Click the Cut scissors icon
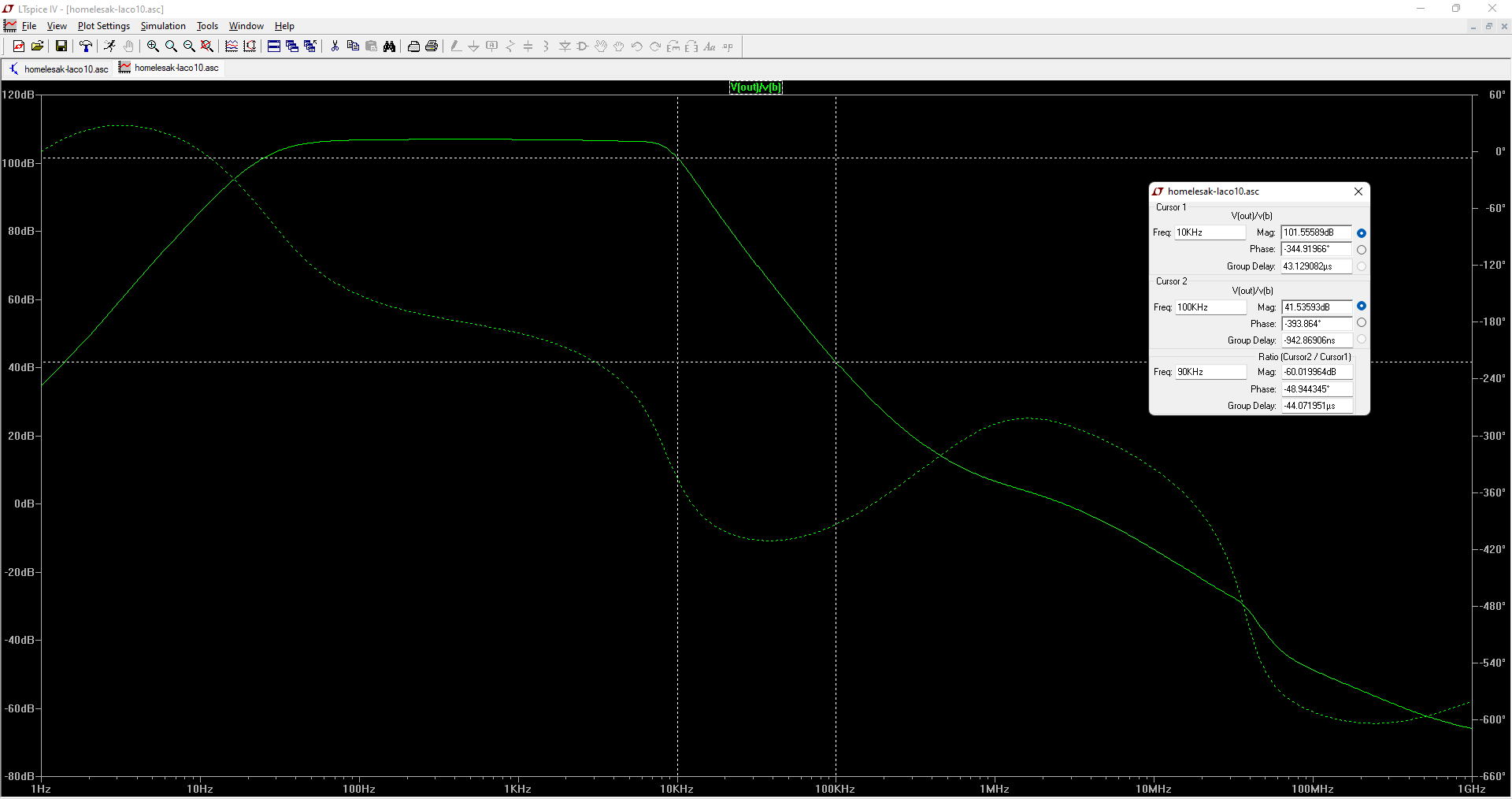The height and width of the screenshot is (799, 1512). click(x=335, y=46)
